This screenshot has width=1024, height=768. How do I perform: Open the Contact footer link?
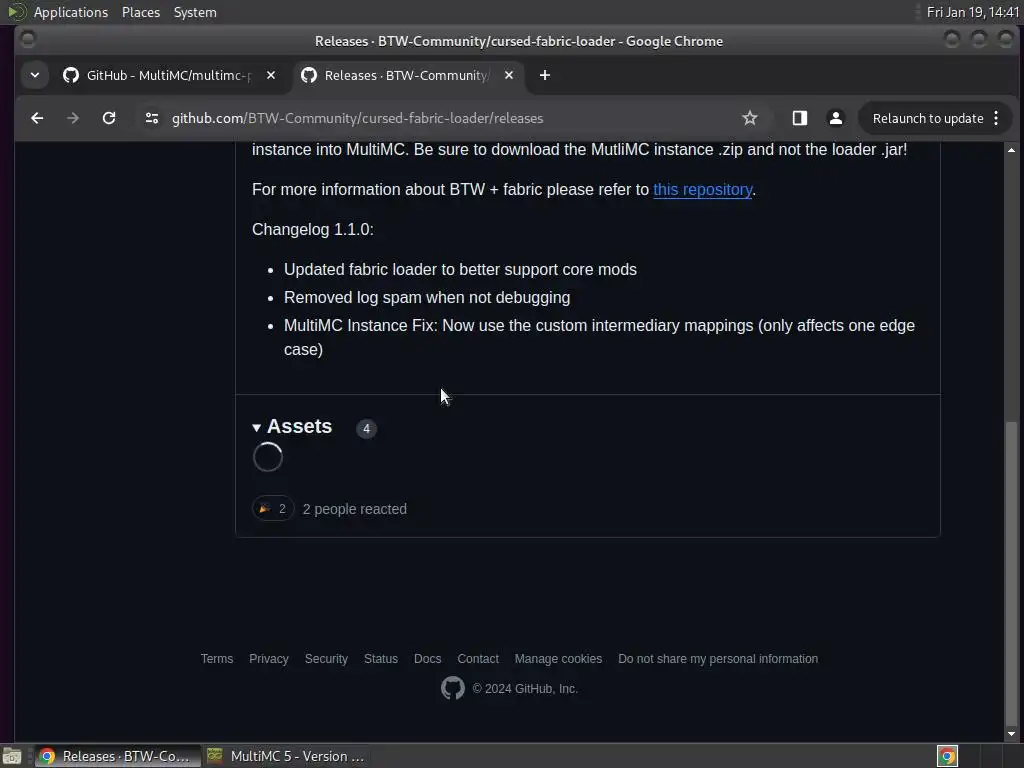pyautogui.click(x=477, y=659)
